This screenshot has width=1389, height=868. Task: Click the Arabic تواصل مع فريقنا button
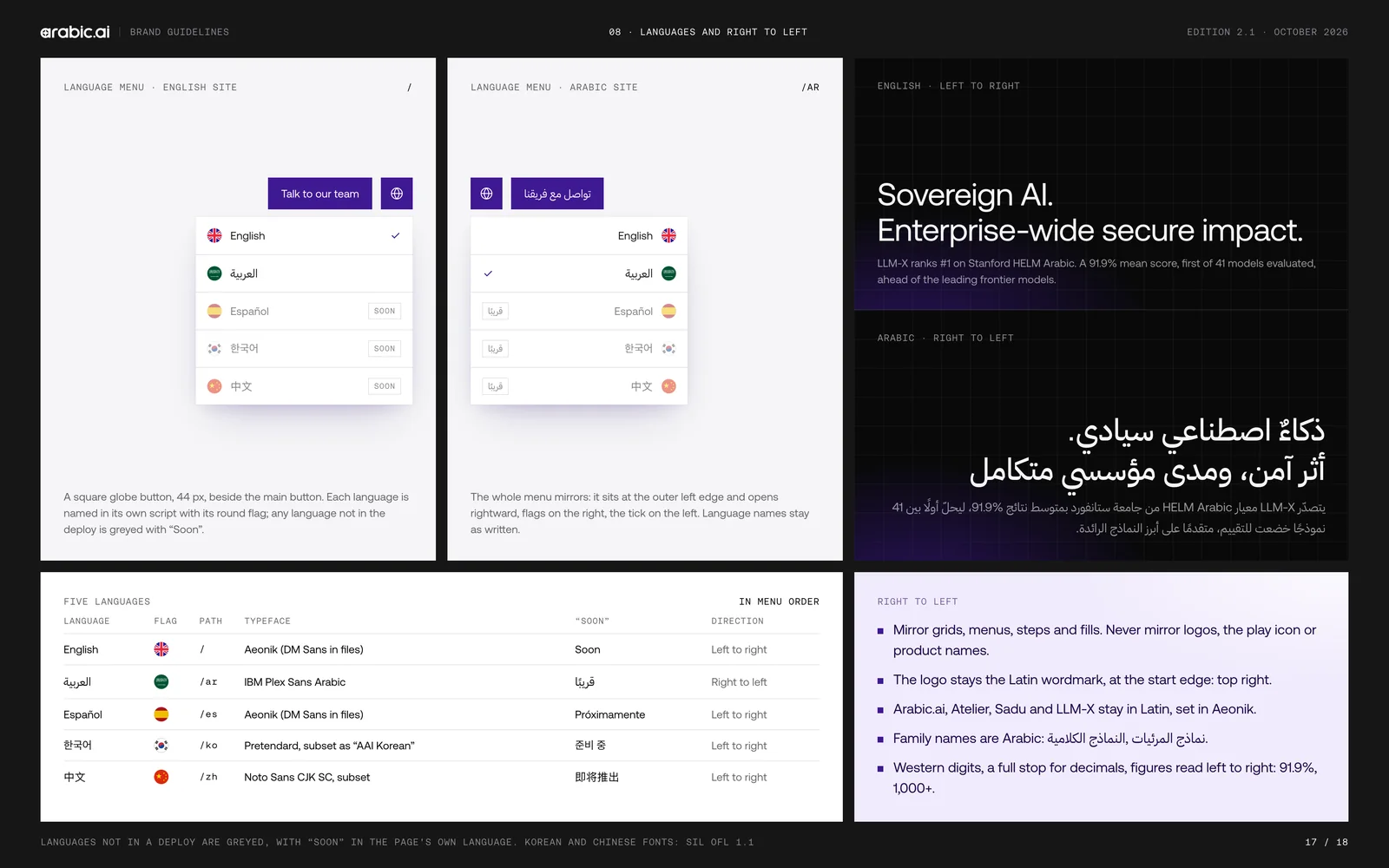click(557, 194)
